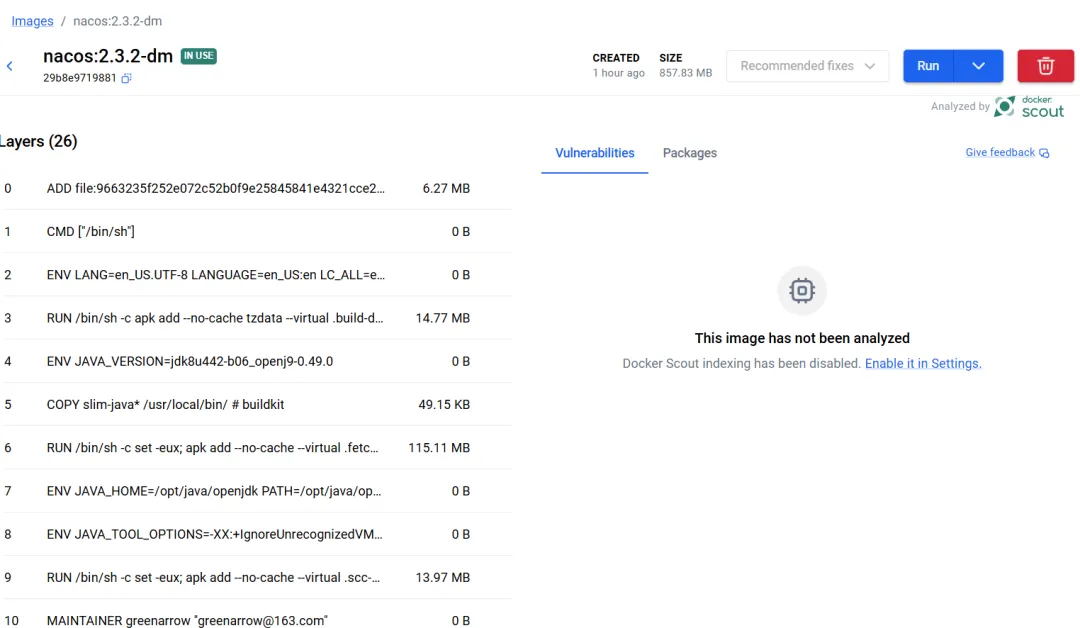Open the Docker Scout logo

1029,107
